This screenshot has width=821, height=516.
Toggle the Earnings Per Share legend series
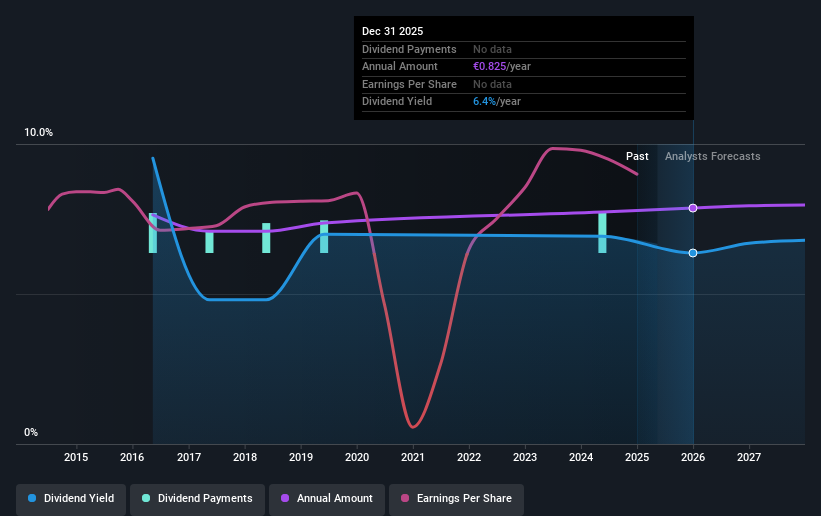coord(456,498)
